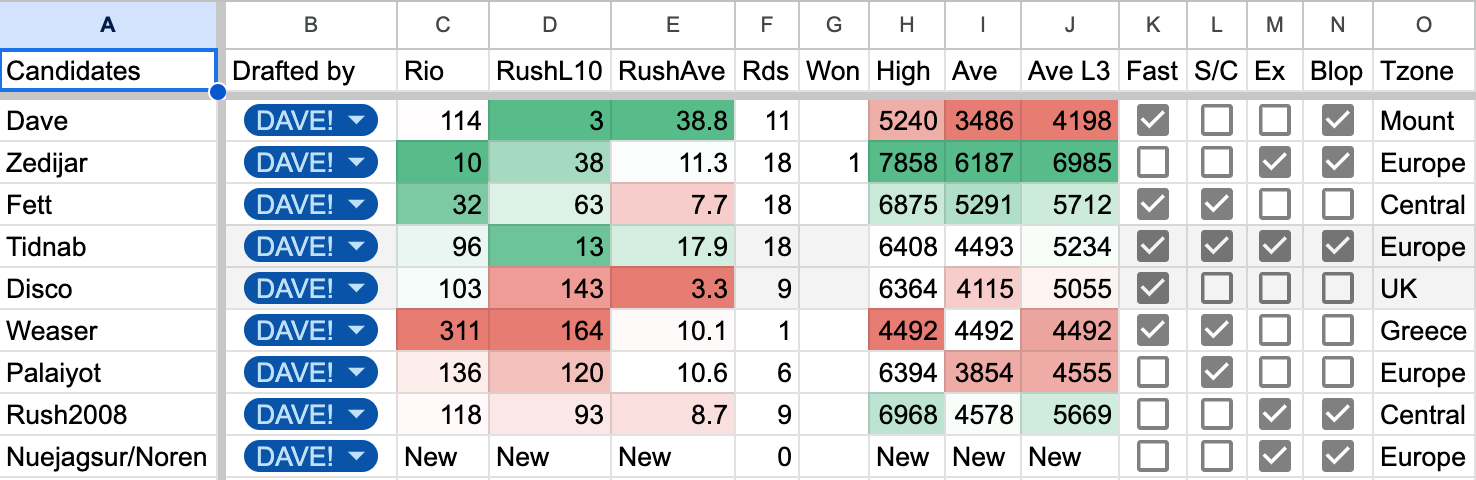Click the blue selection handle on Candidates cell
The width and height of the screenshot is (1476, 480).
coord(217,92)
